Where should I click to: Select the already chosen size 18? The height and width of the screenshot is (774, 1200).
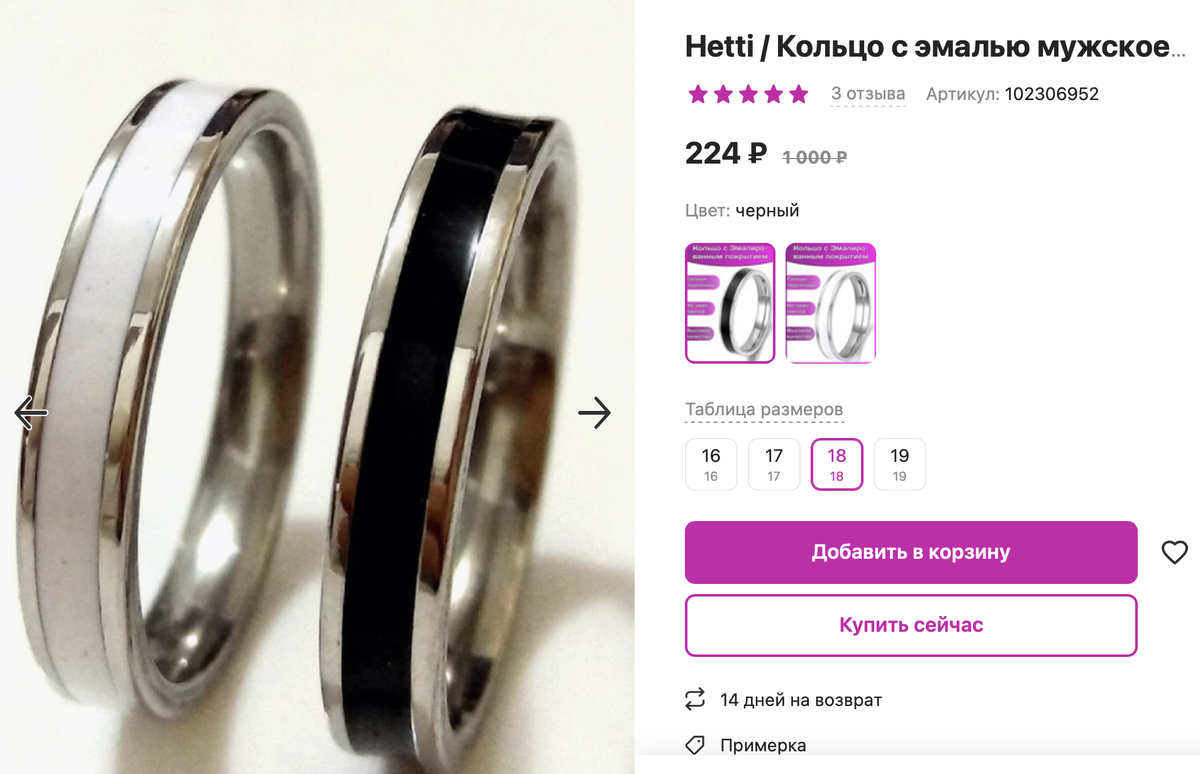(x=837, y=464)
